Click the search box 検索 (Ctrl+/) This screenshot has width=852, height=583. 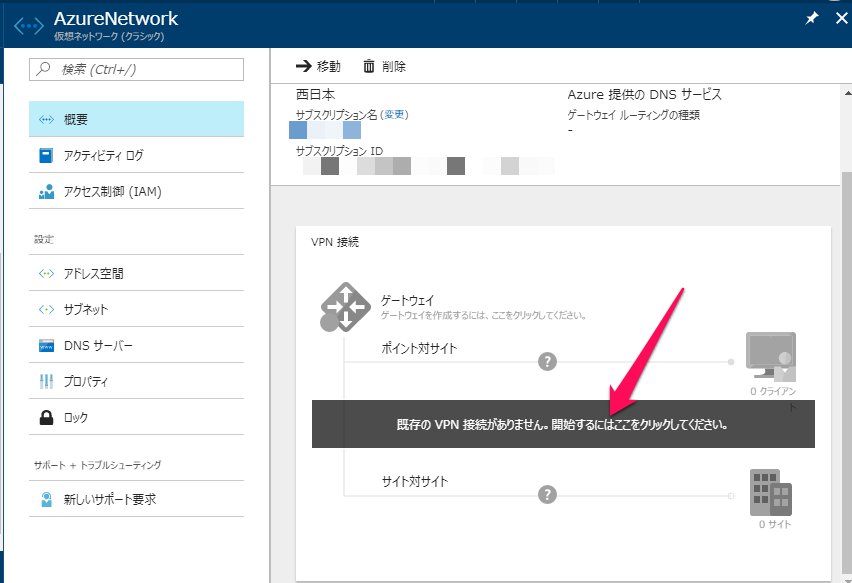(x=137, y=69)
